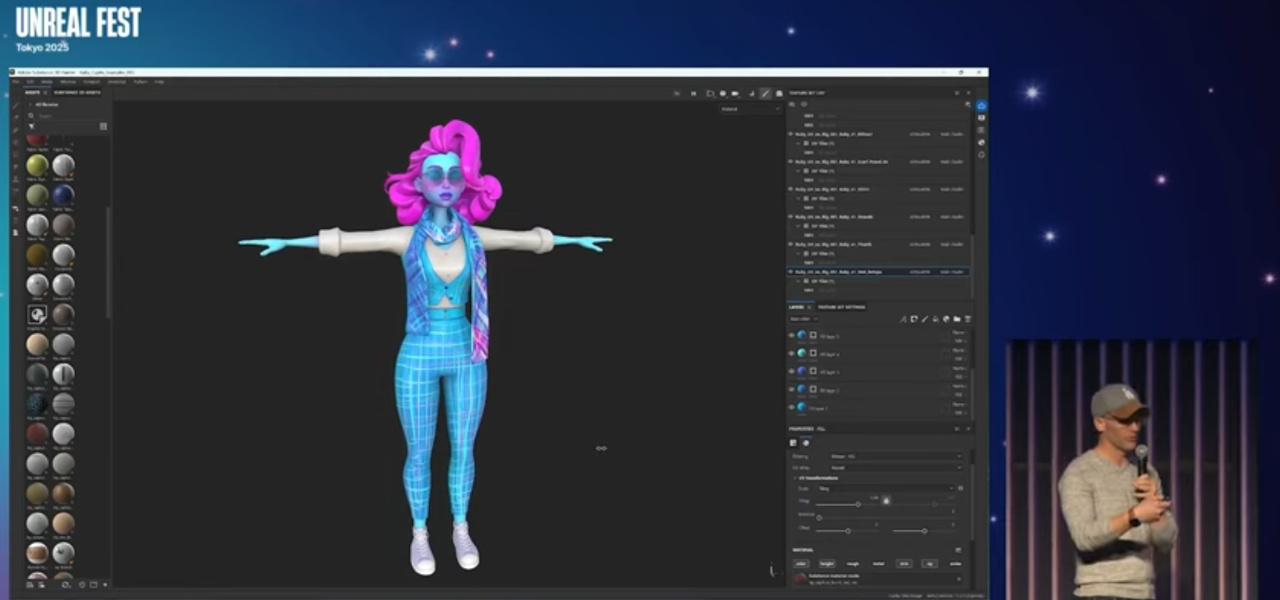Click the add paint layer brush icon
The height and width of the screenshot is (600, 1280).
click(924, 319)
